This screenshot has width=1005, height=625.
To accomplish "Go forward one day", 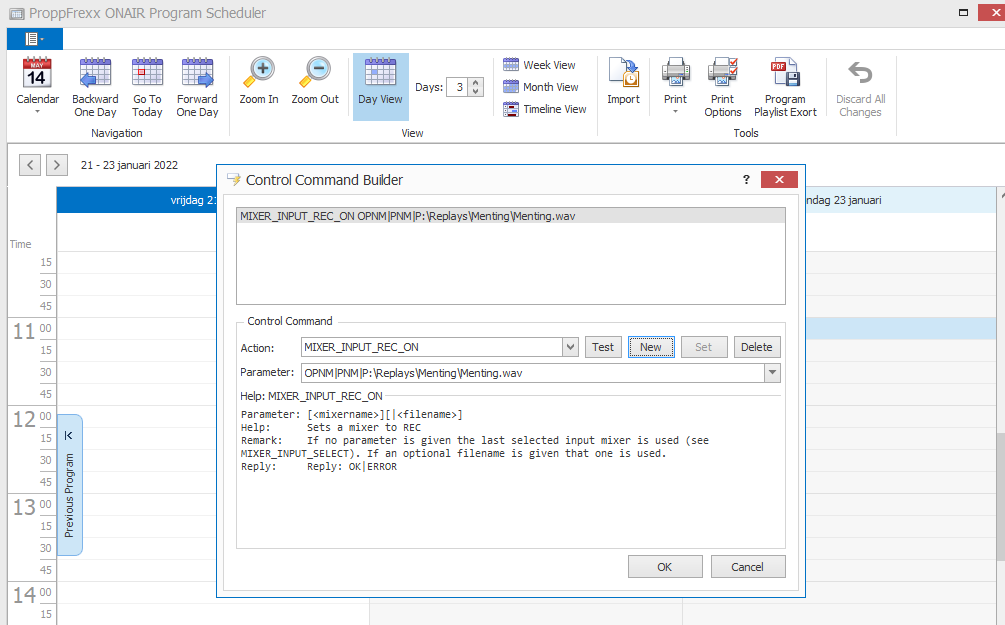I will (197, 85).
